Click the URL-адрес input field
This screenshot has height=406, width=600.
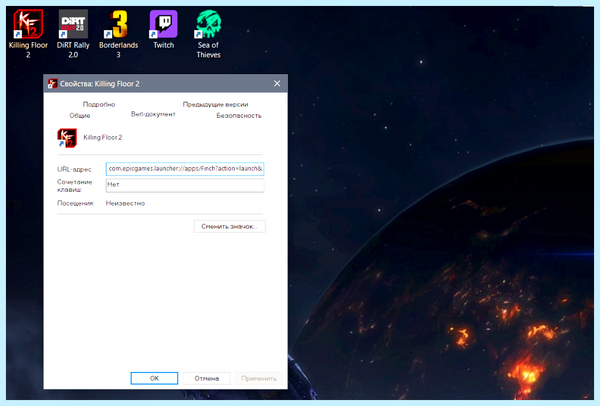[x=185, y=169]
